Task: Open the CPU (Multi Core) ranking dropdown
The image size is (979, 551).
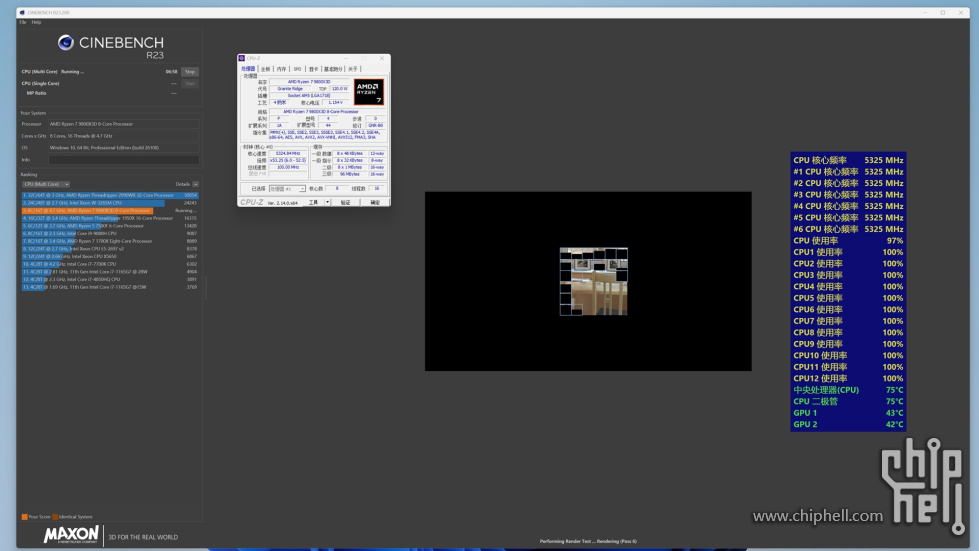Action: 46,184
